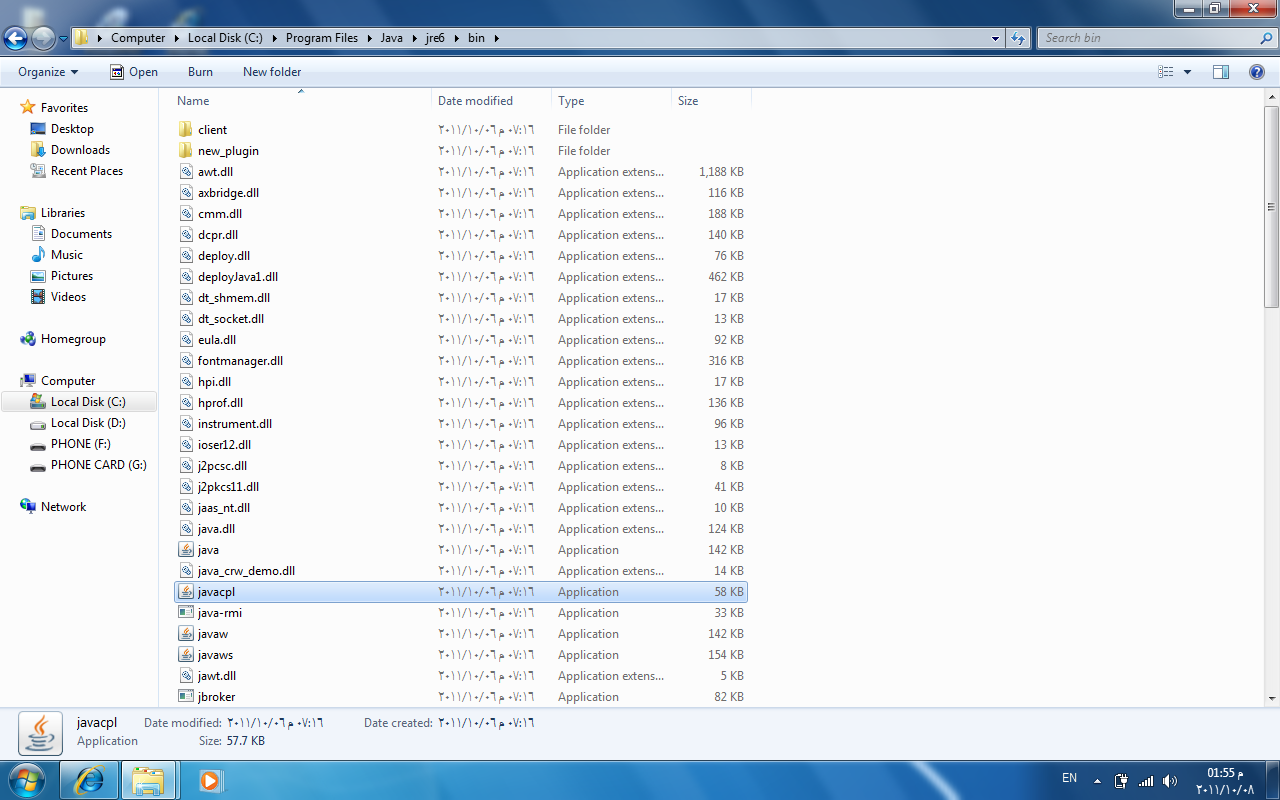Select Recent Places under Favorites

(x=87, y=171)
